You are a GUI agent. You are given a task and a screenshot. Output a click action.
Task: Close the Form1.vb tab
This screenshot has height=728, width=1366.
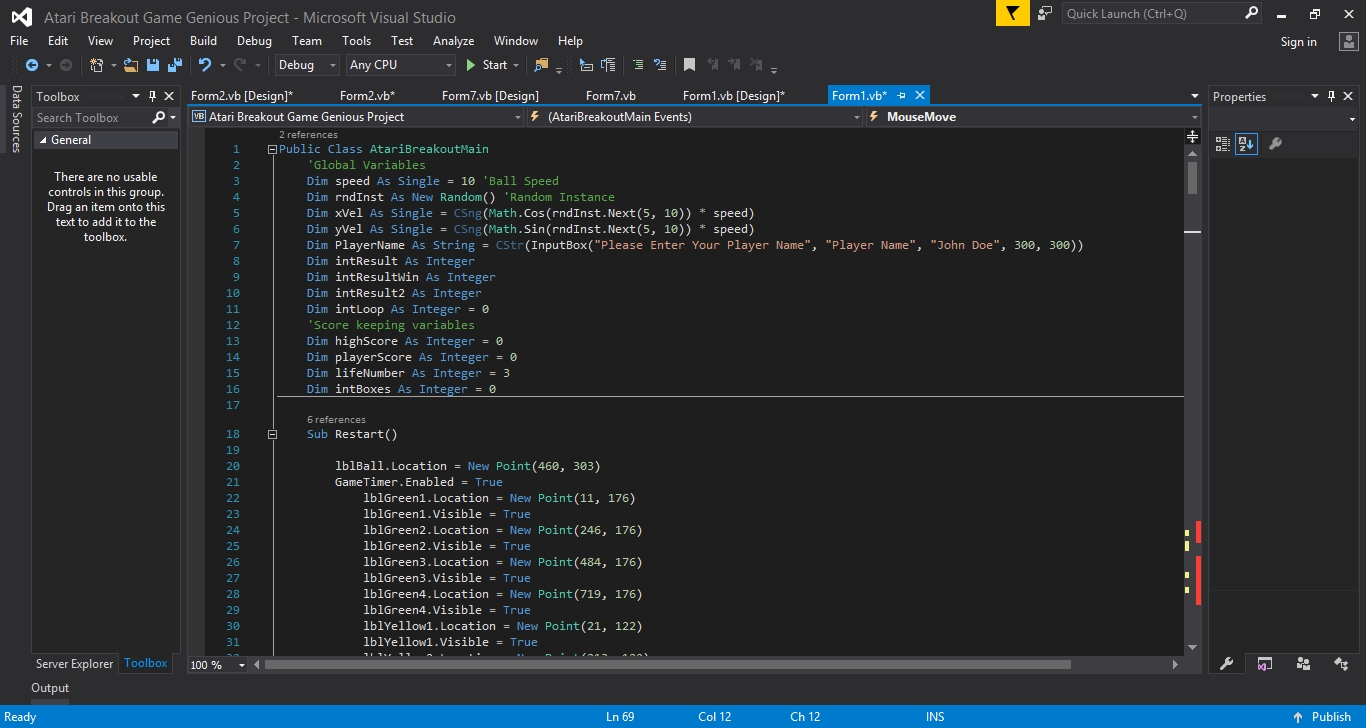pos(920,96)
